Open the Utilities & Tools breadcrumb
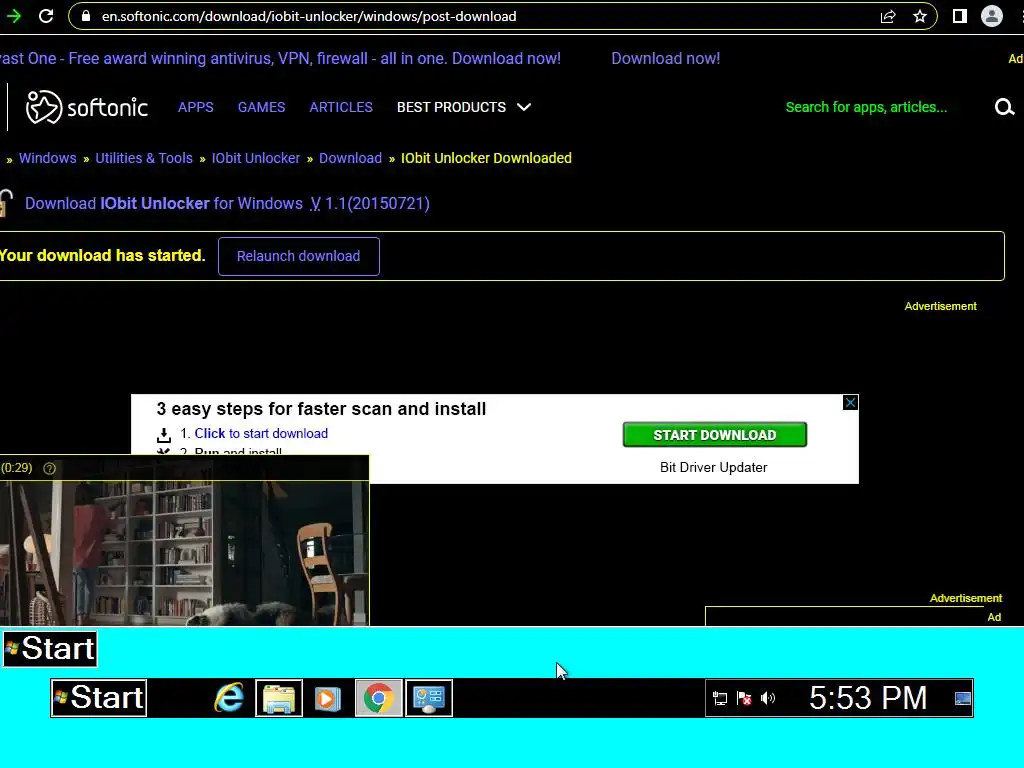Viewport: 1024px width, 768px height. [144, 158]
